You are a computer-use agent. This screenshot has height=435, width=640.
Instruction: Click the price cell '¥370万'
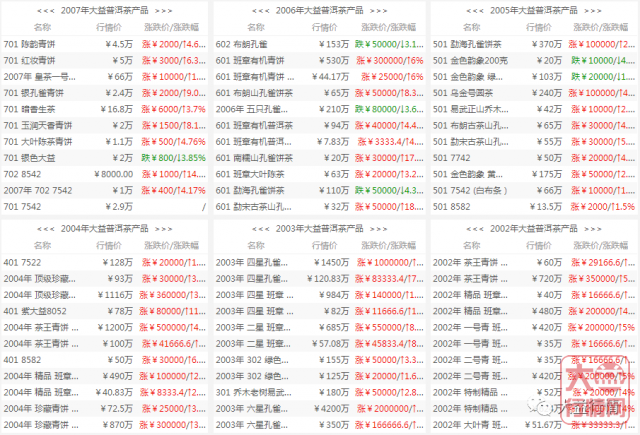point(547,44)
